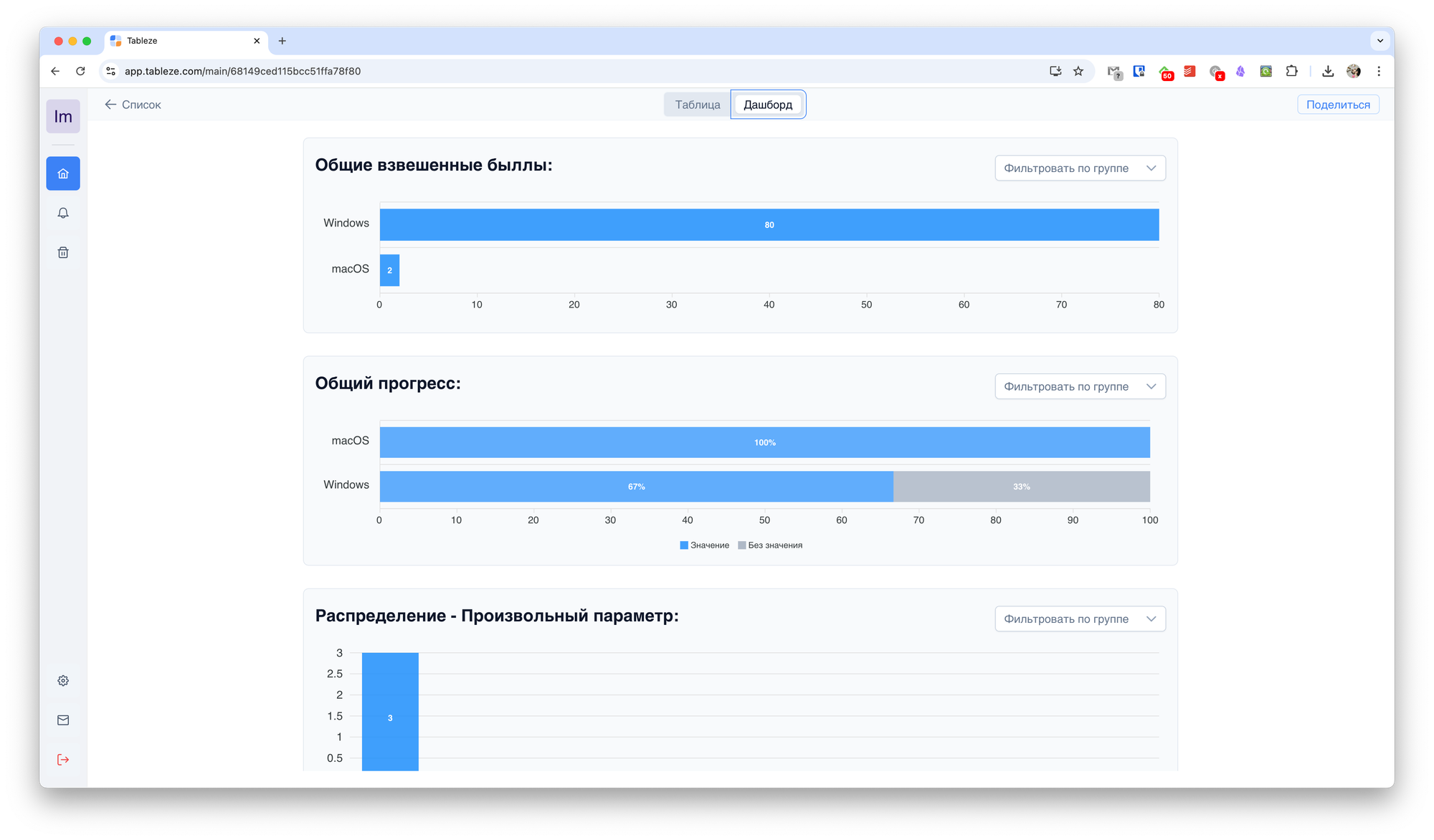Open group filter for Общий прогресс

1080,386
